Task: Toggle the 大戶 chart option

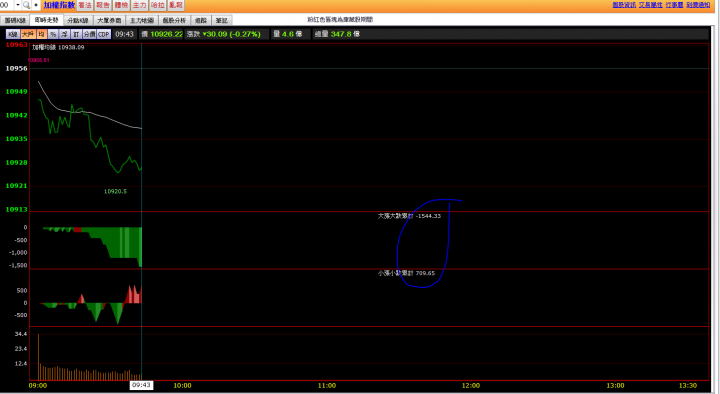Action: (28, 34)
